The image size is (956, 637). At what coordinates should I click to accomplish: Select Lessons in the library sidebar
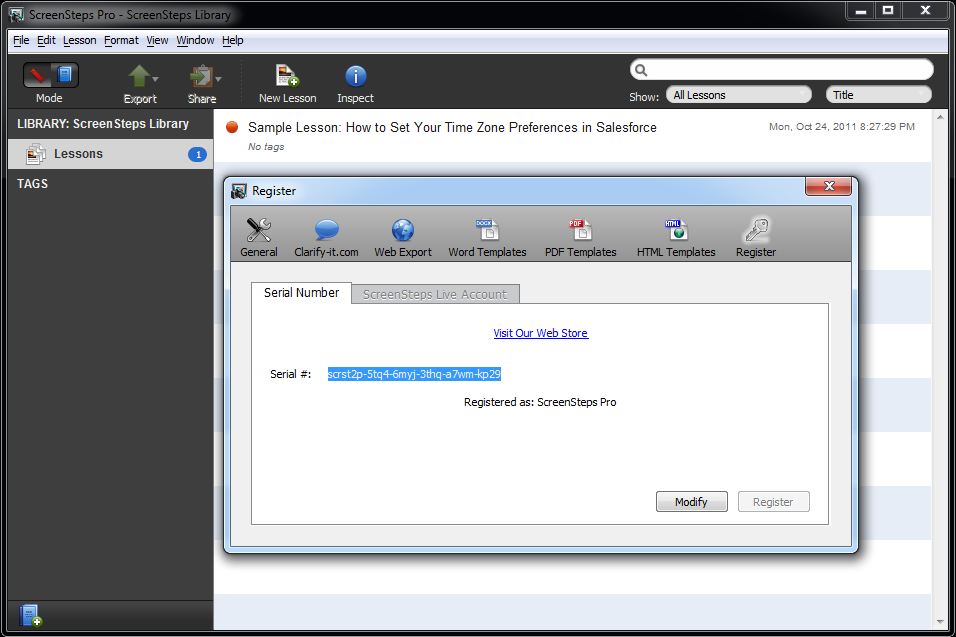[x=110, y=154]
